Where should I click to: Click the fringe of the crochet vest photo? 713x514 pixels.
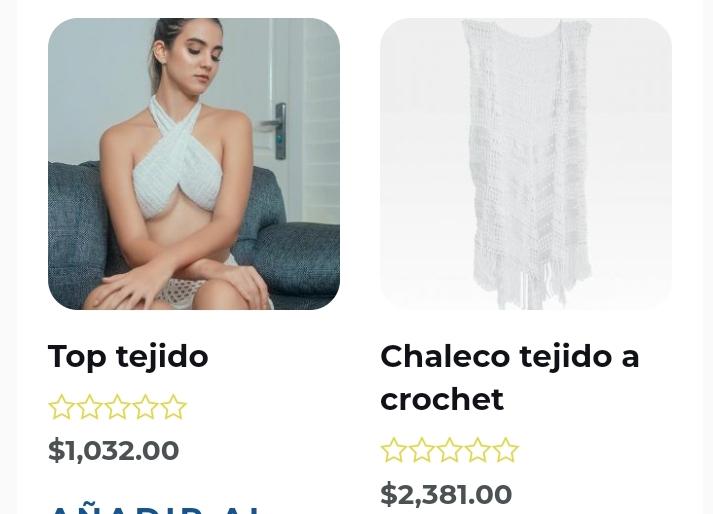pyautogui.click(x=530, y=282)
